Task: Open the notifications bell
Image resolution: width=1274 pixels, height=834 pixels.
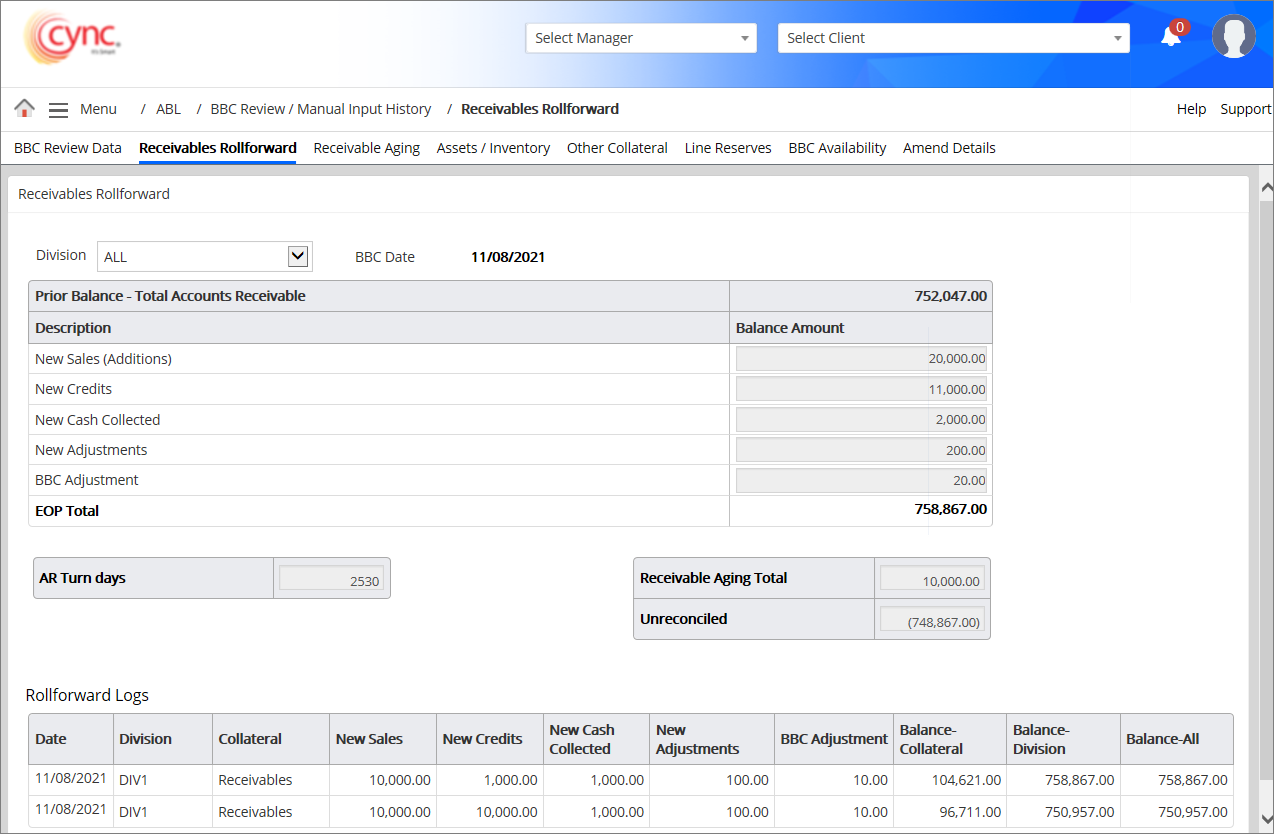Action: (x=1171, y=37)
